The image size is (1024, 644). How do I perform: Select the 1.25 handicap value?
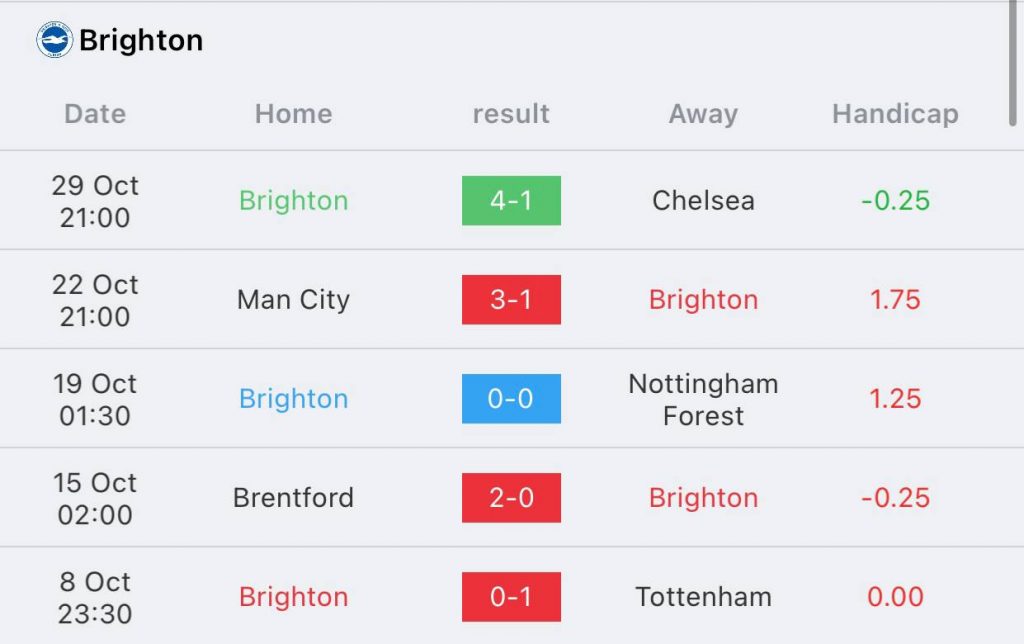coord(895,398)
